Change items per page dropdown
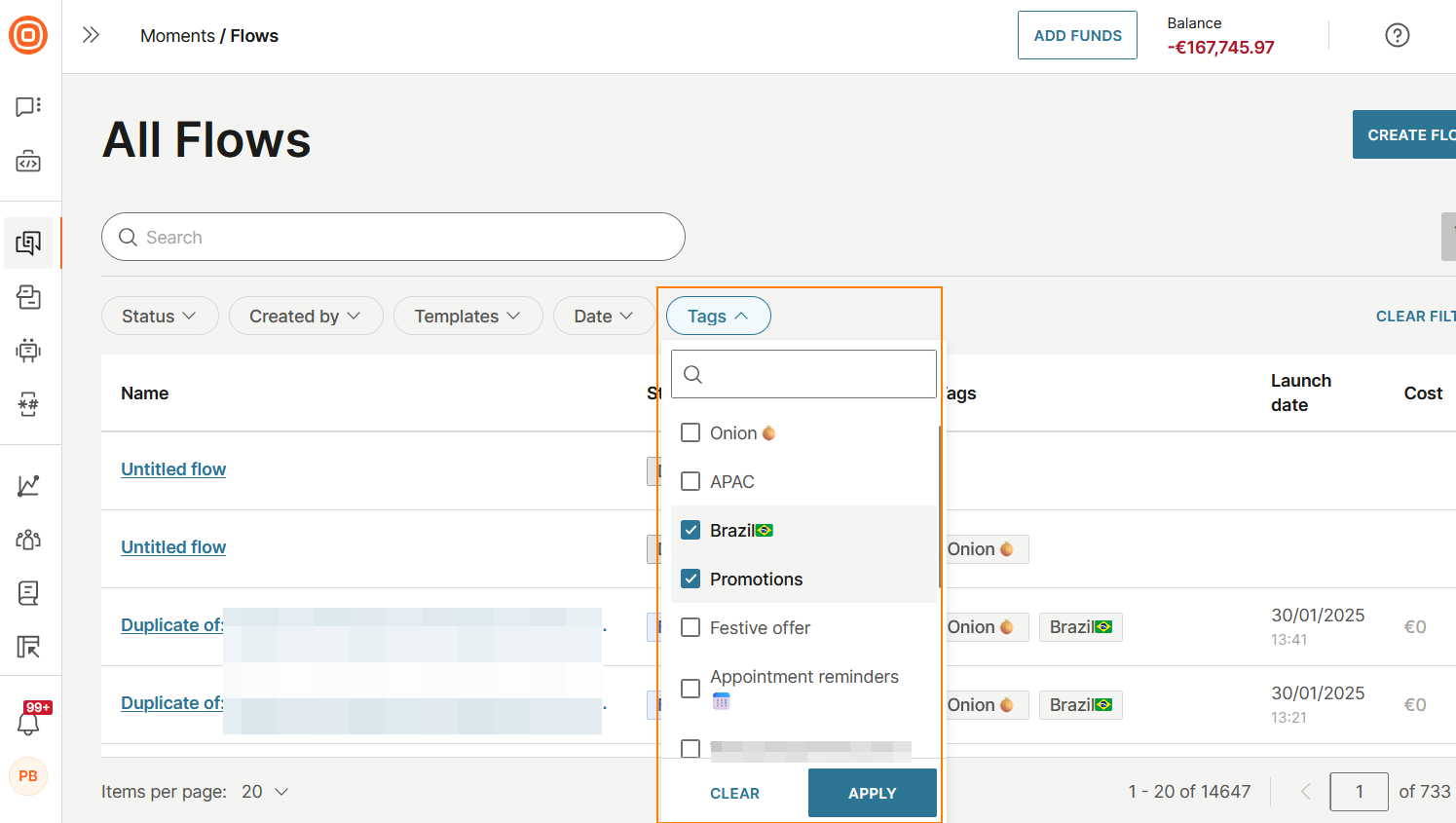This screenshot has height=823, width=1456. click(x=265, y=792)
